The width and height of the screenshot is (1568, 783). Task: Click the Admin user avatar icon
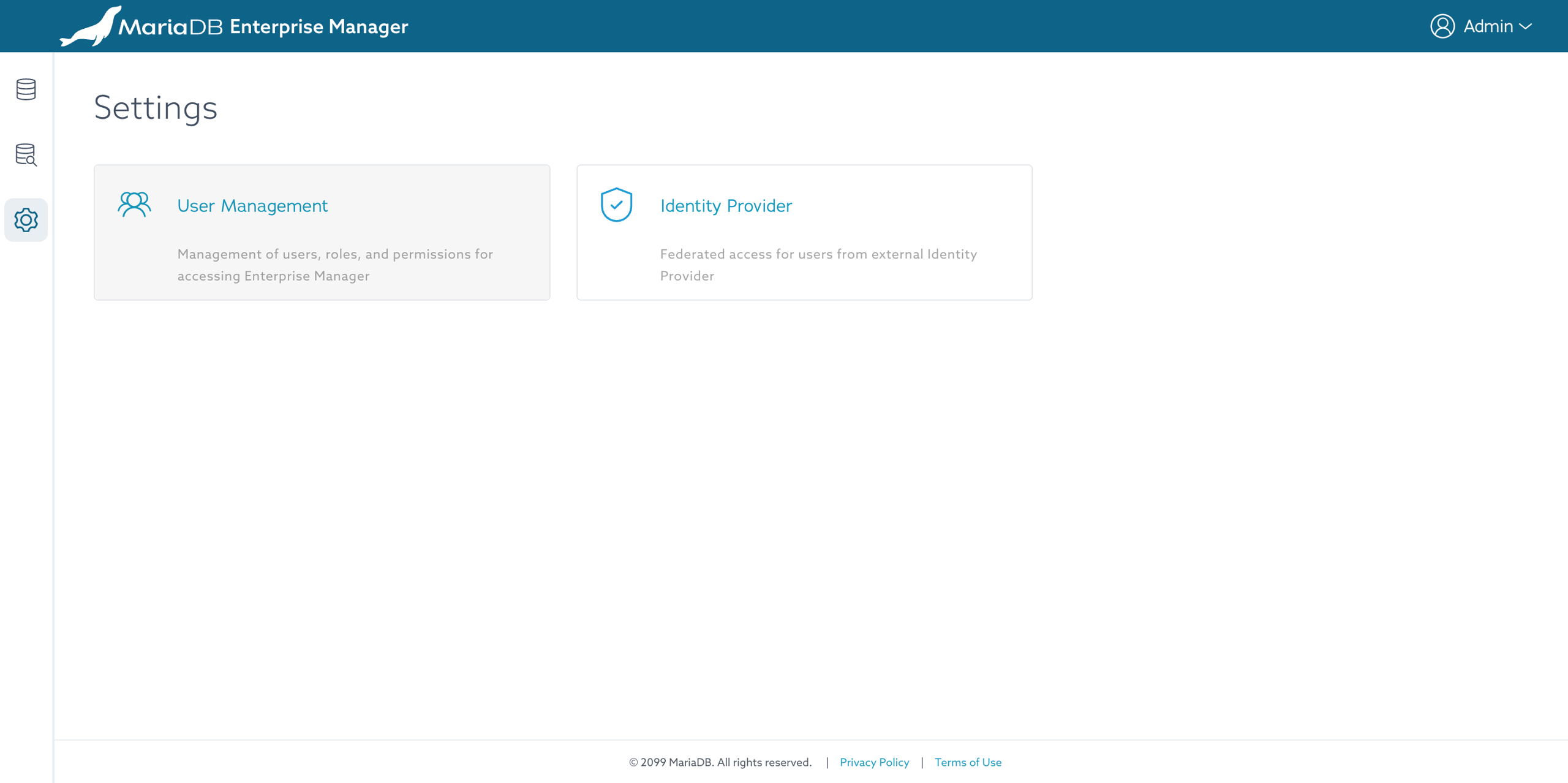coord(1442,26)
